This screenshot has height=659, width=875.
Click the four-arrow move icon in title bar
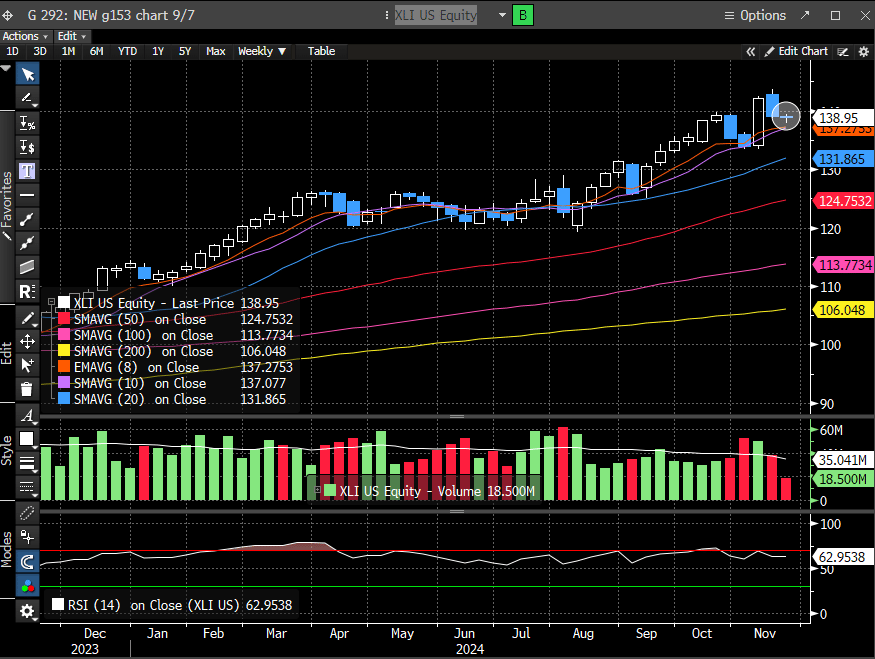(8, 16)
